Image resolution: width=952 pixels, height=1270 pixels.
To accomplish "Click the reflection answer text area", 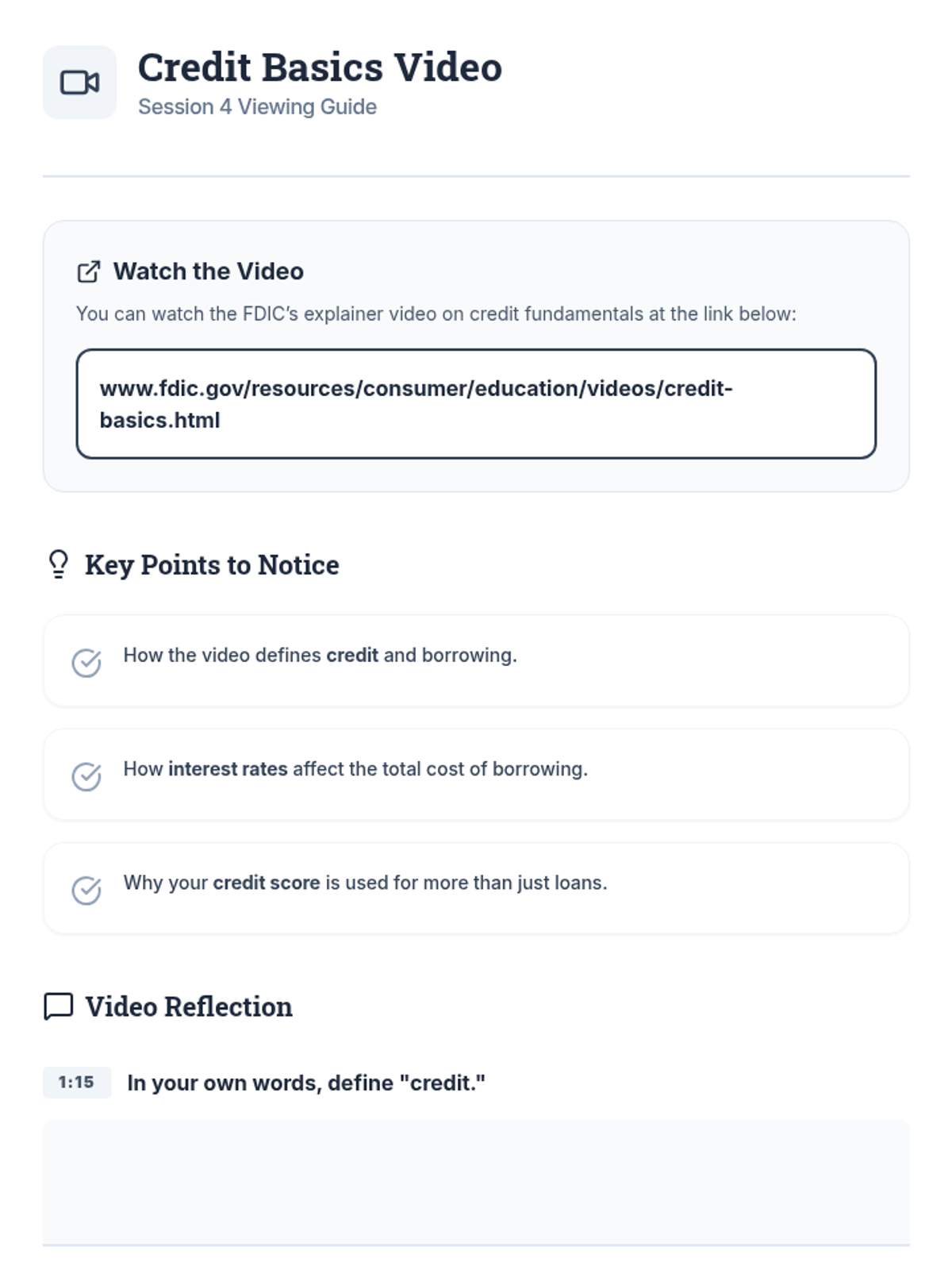I will pyautogui.click(x=476, y=1181).
